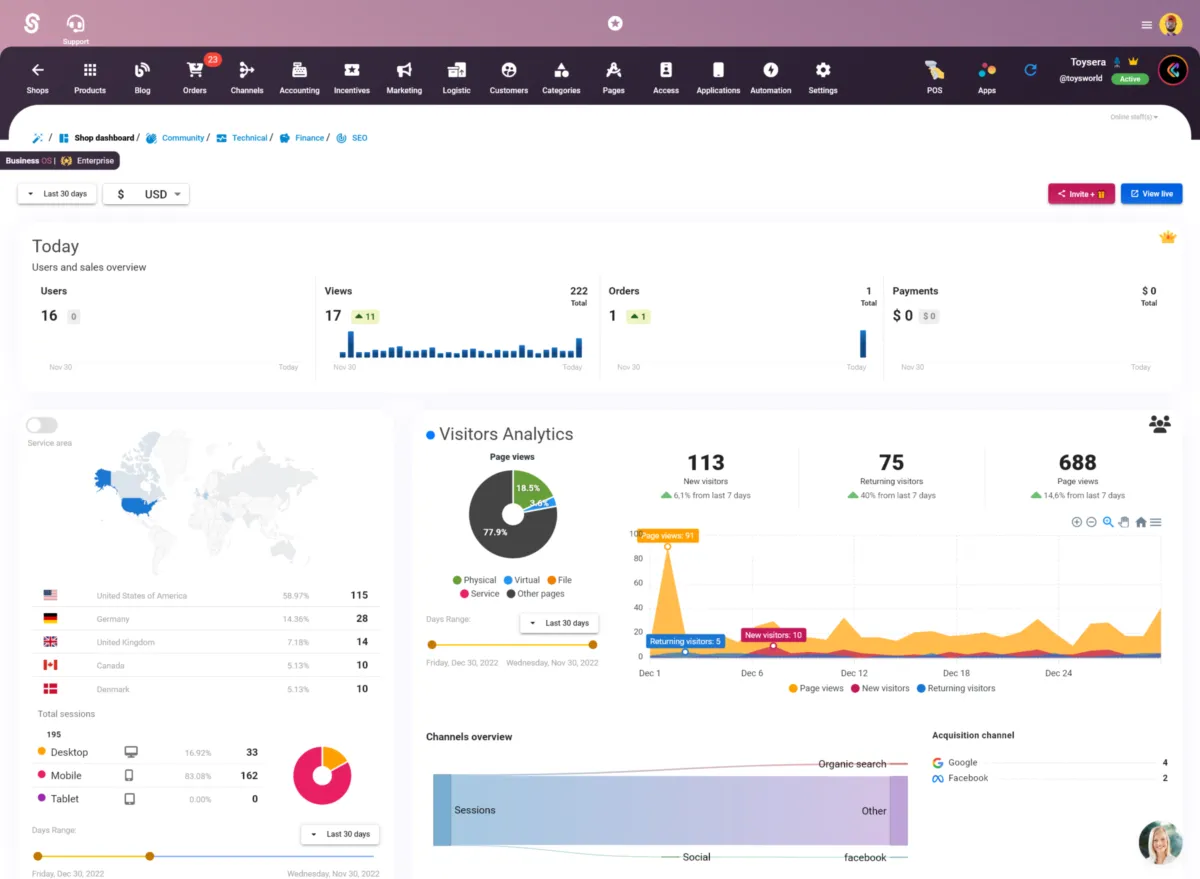Click the Invite button

pyautogui.click(x=1081, y=194)
